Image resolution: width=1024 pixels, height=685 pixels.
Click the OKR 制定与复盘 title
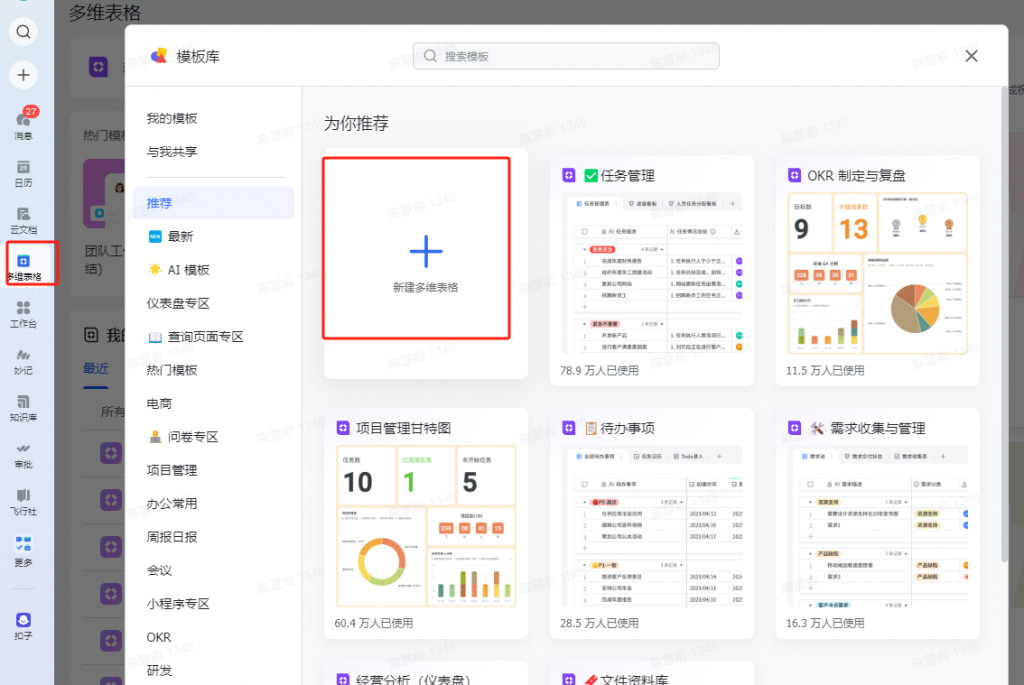pos(856,176)
